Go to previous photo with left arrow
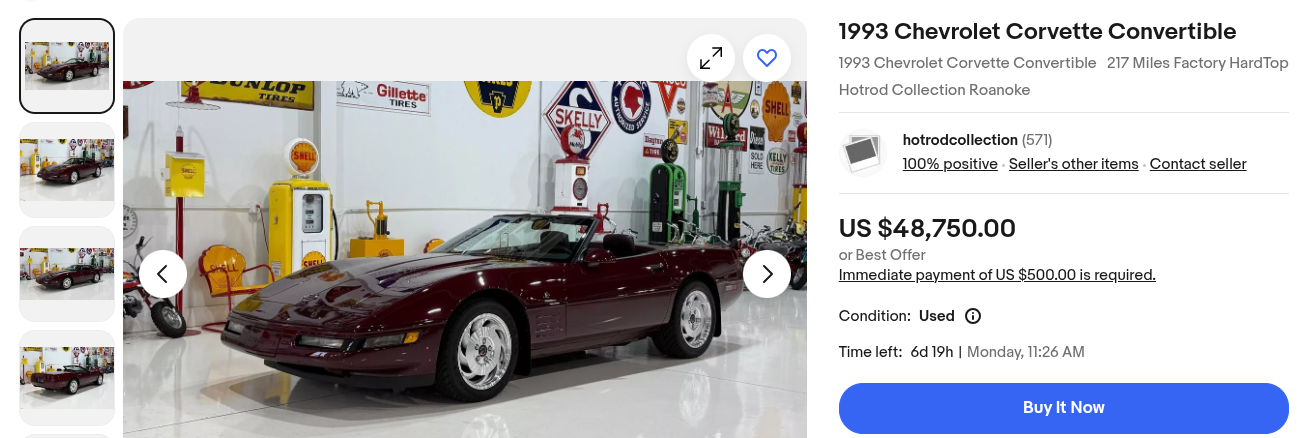Screen dimensions: 1307x438 tap(163, 274)
